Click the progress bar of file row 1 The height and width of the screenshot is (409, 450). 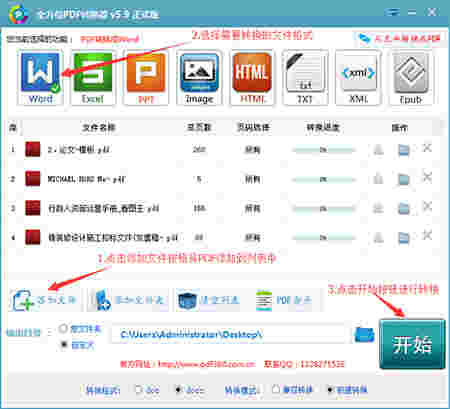coord(323,150)
